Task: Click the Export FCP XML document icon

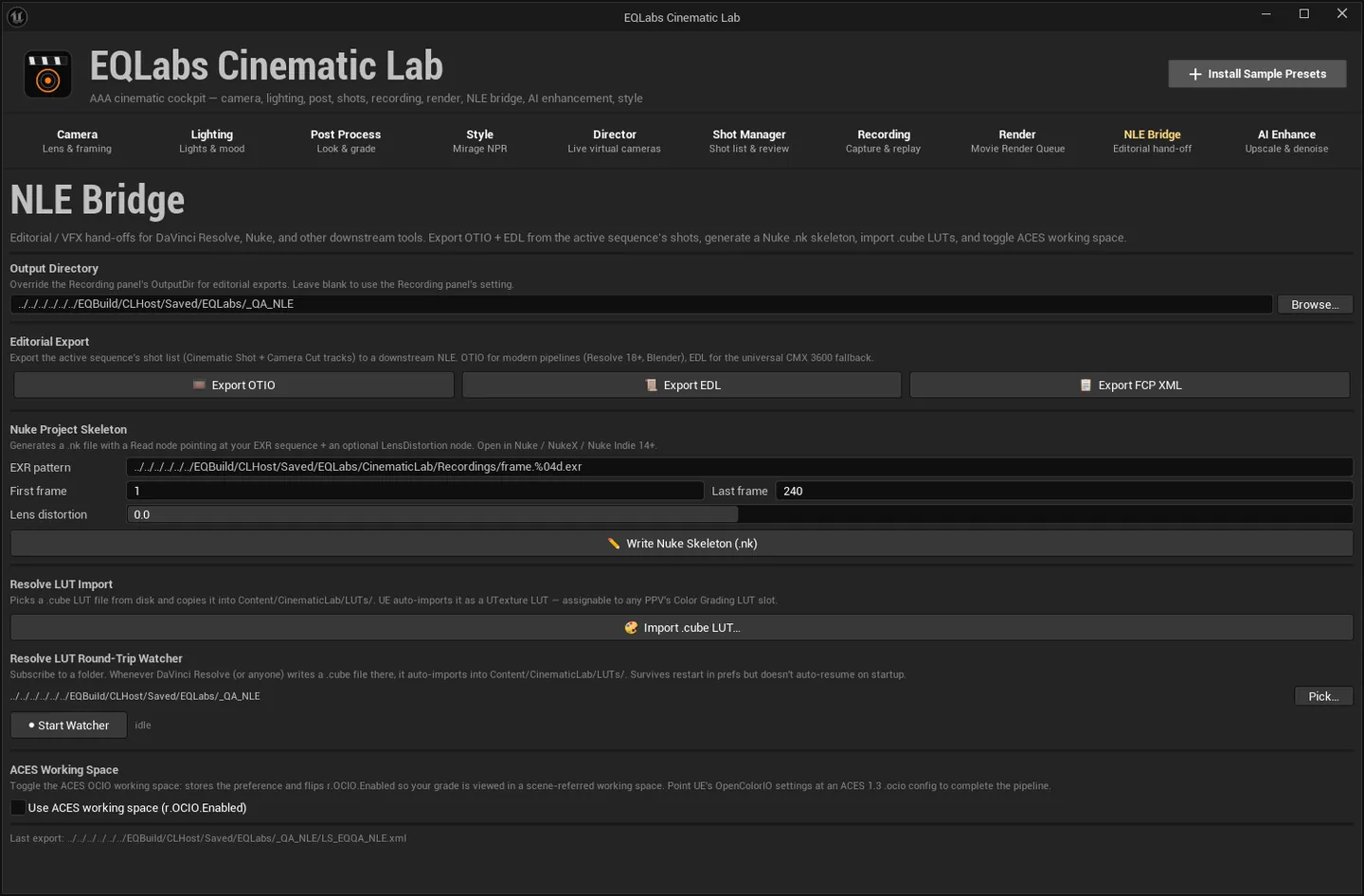Action: 1086,385
